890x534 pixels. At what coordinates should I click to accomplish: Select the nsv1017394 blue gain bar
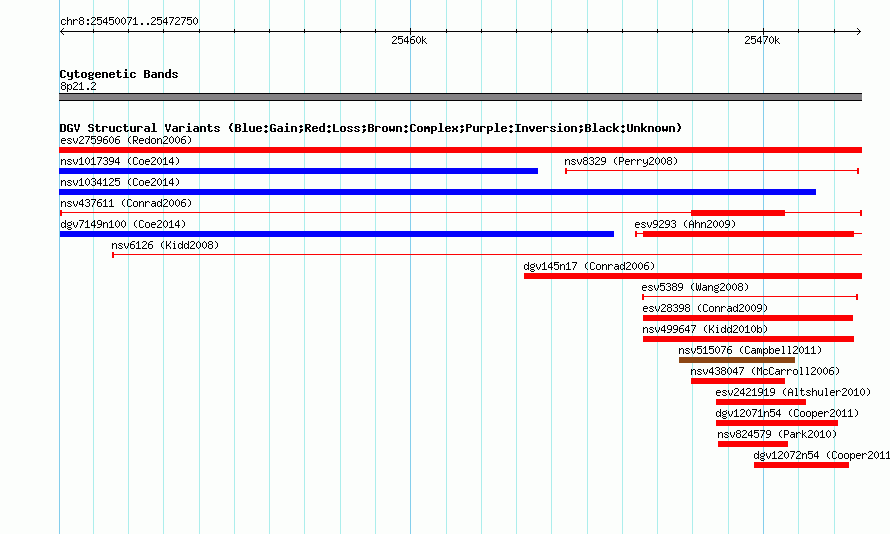tap(299, 171)
